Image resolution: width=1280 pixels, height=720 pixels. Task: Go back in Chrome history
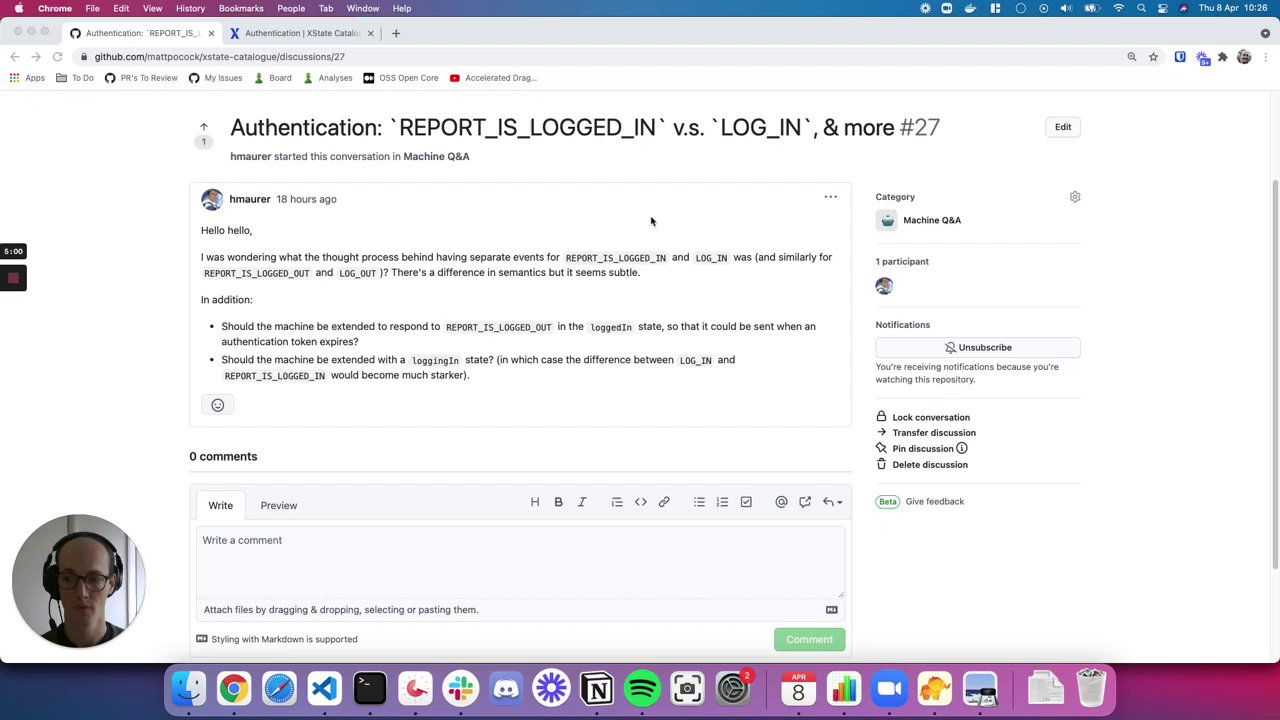tap(14, 57)
